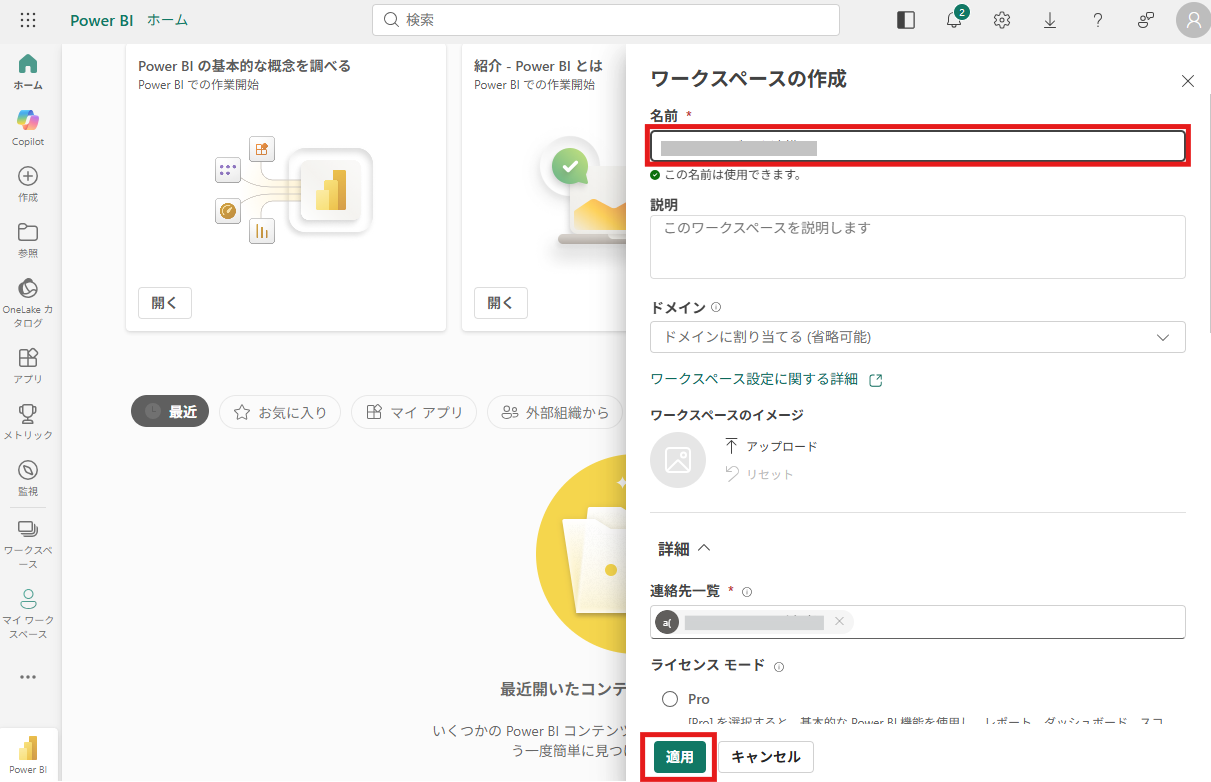Expand the sidebar more options ellipsis
This screenshot has width=1211, height=782.
tap(28, 677)
